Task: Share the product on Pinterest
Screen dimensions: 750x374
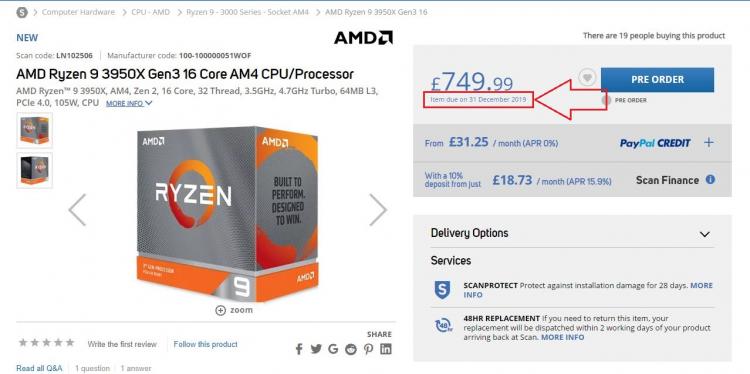Action: pos(368,349)
